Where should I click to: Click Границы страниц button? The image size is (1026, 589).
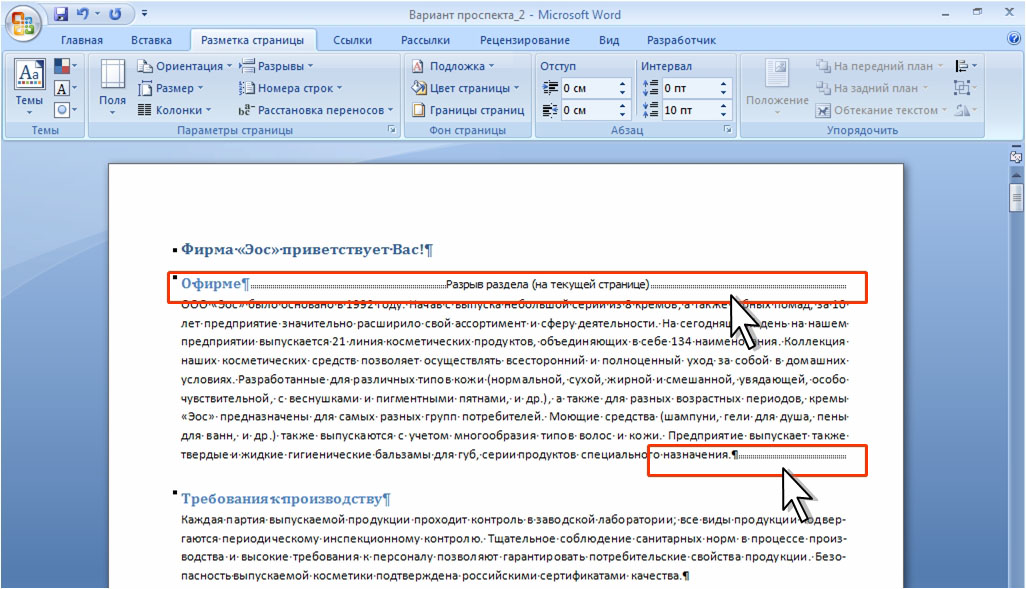click(468, 110)
